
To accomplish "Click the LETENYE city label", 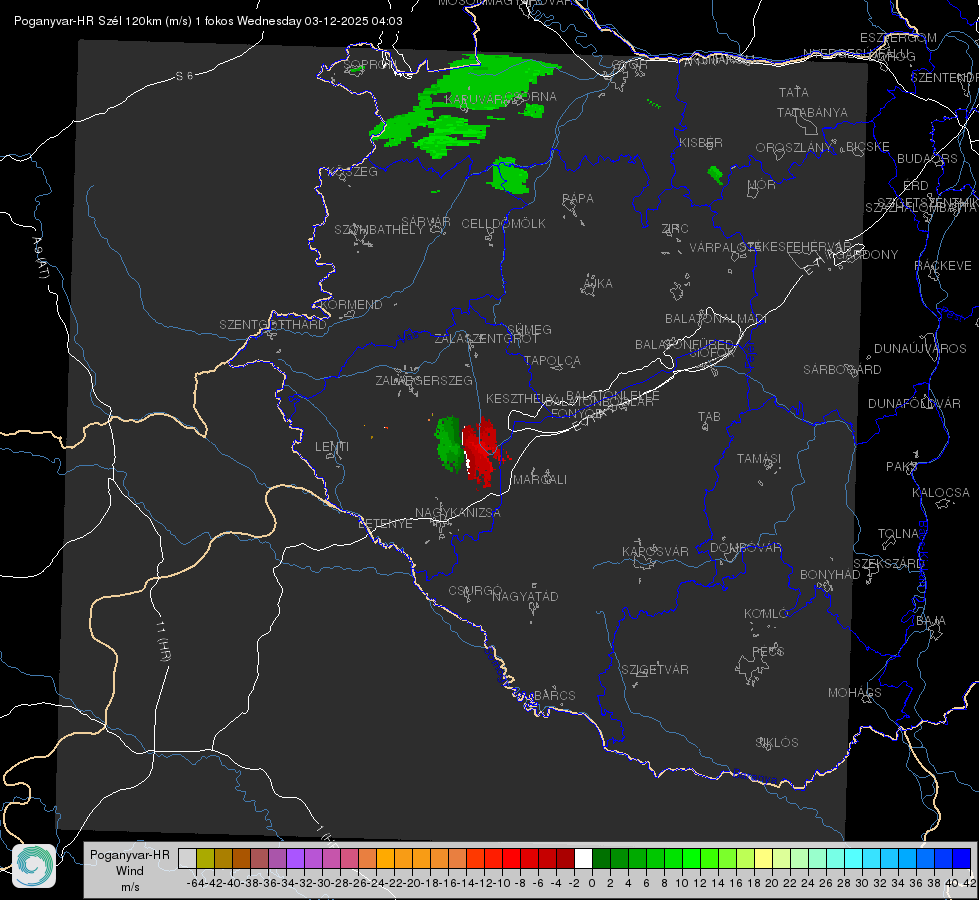I will click(385, 524).
